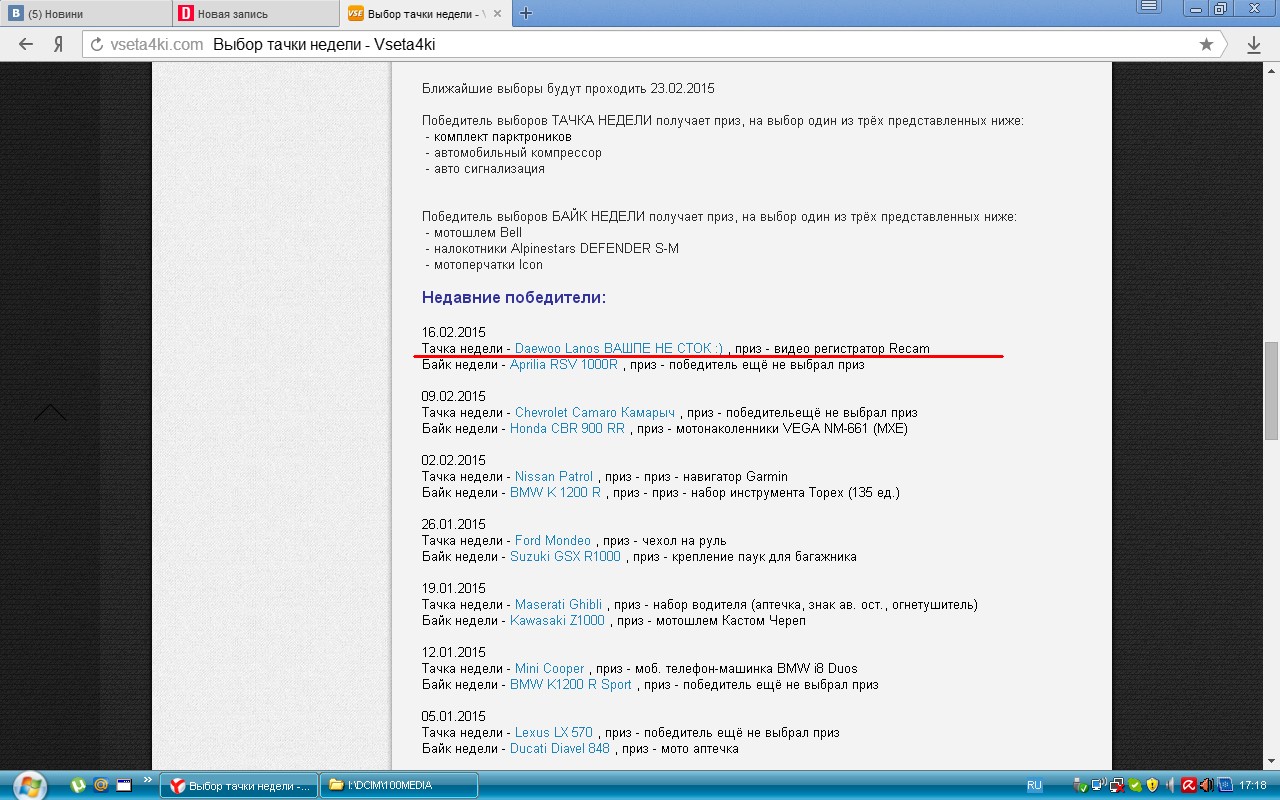
Task: Expand quick launch overflow chevron
Action: [x=148, y=779]
